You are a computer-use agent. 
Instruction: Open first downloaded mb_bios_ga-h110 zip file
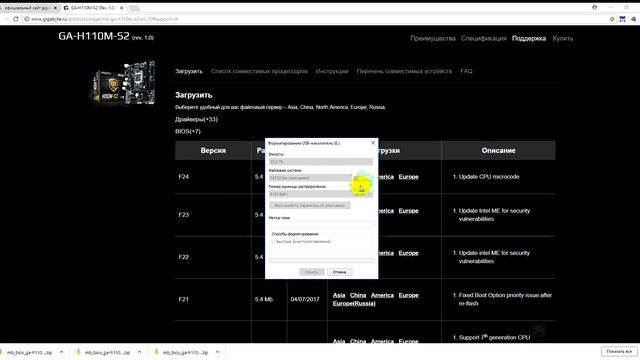pyautogui.click(x=27, y=352)
